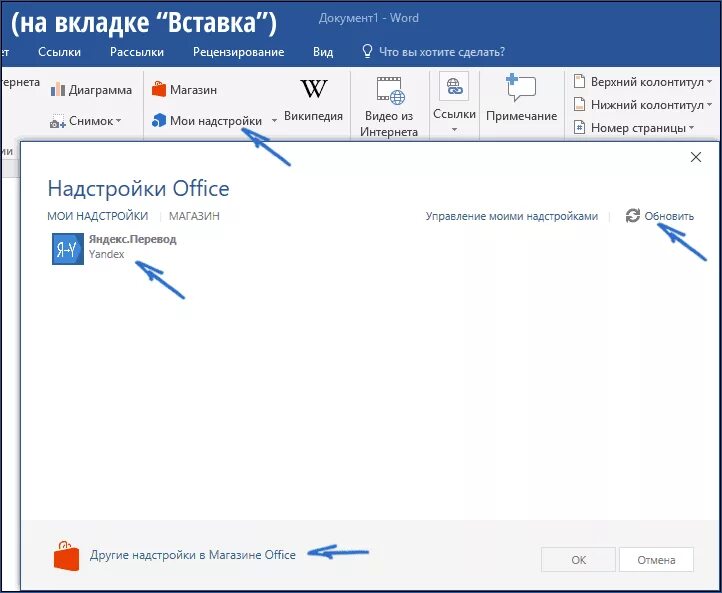Open Магазин from the ribbon
722x593 pixels.
(x=184, y=89)
